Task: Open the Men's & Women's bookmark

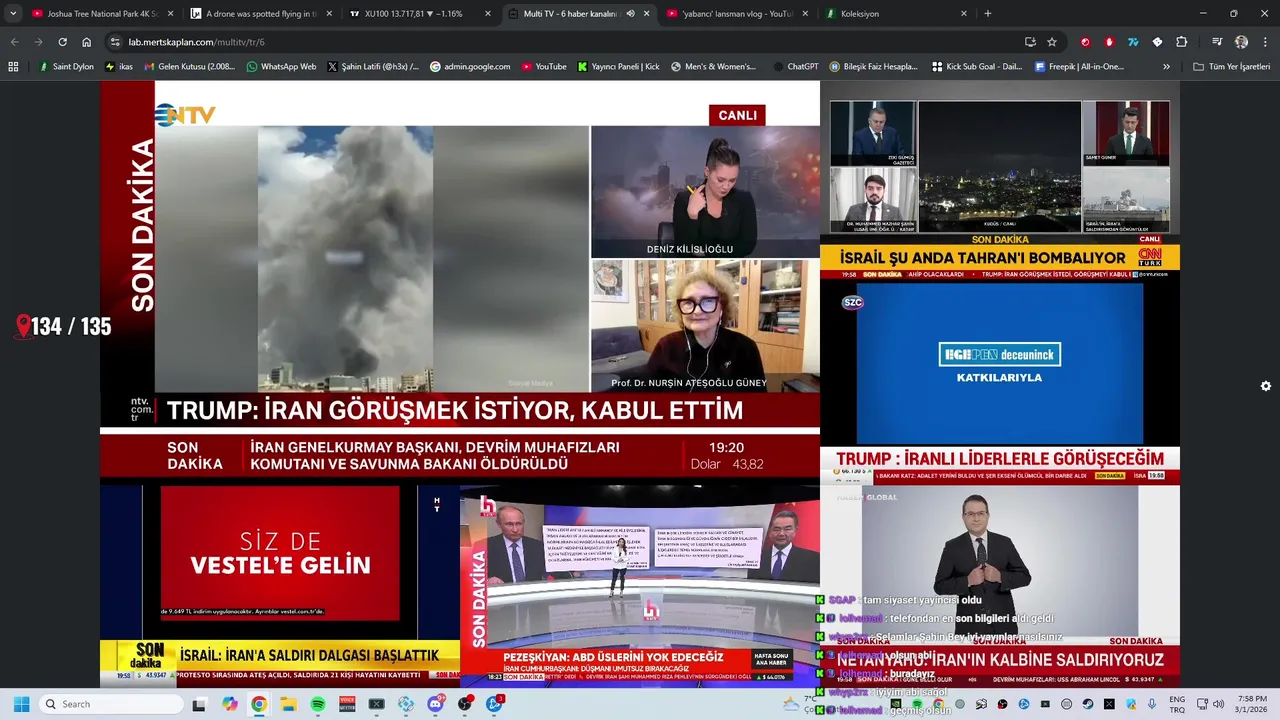Action: coord(713,67)
